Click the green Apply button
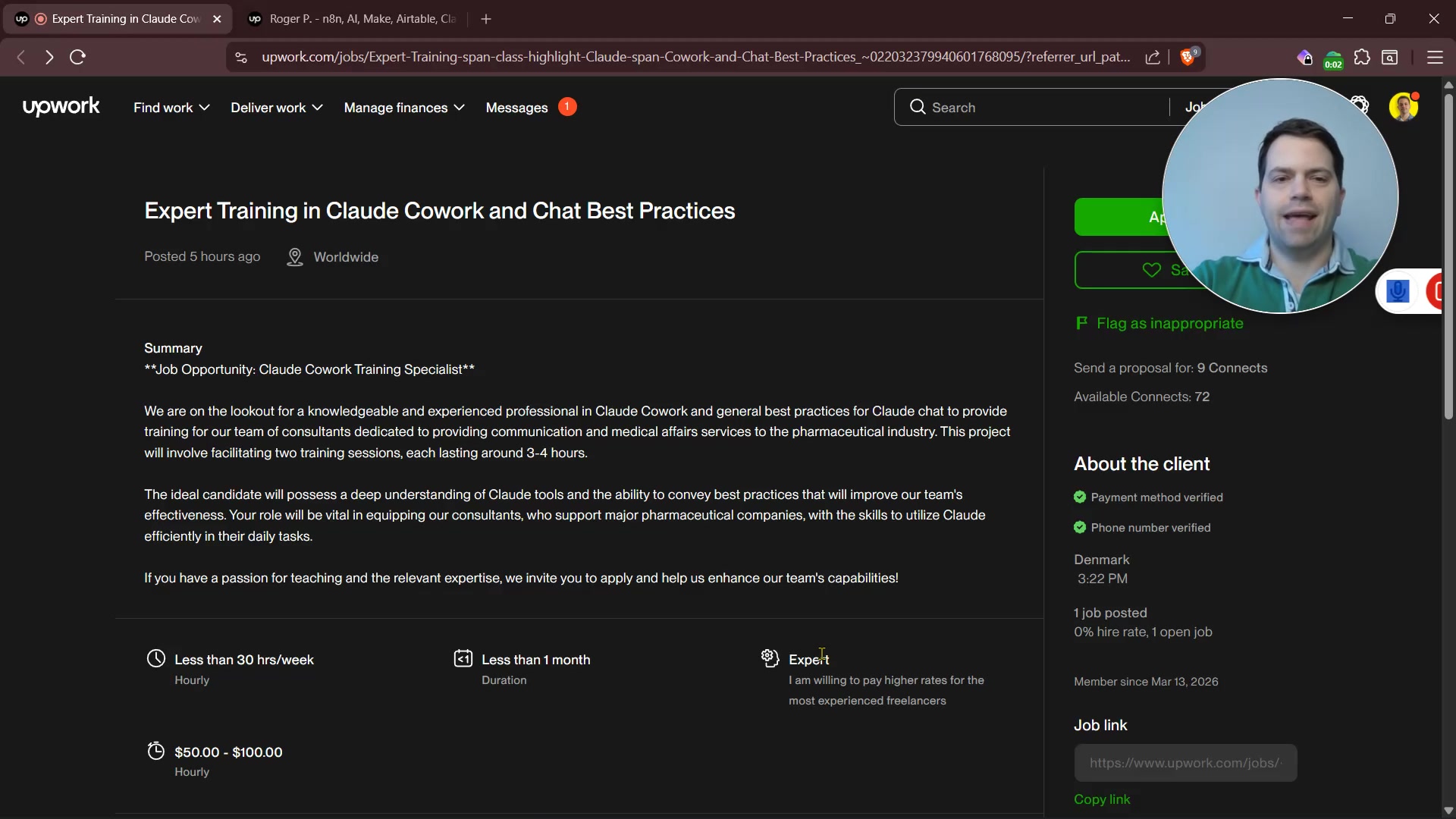 [x=1119, y=218]
